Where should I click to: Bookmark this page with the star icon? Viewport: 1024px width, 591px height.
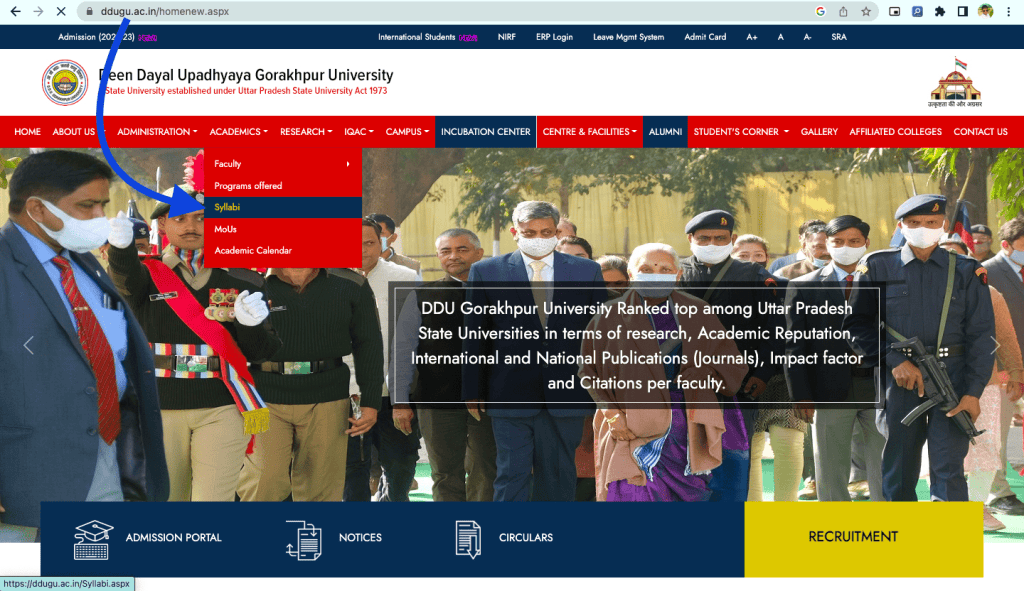point(866,11)
